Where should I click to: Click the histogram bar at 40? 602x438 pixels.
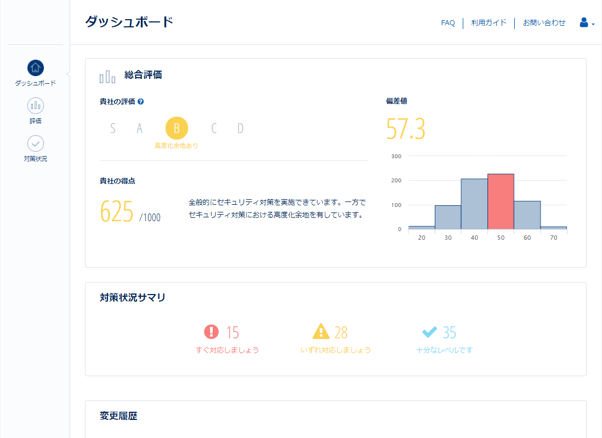click(x=474, y=204)
